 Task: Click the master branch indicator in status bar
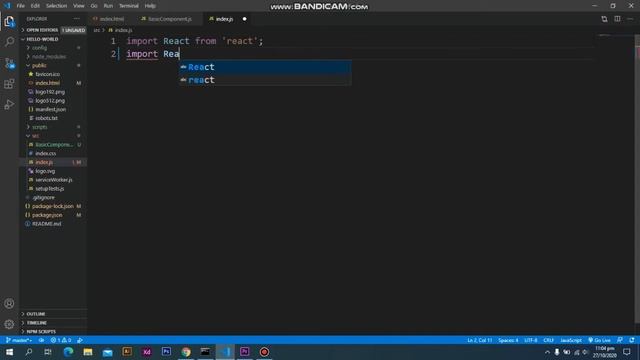tap(19, 340)
